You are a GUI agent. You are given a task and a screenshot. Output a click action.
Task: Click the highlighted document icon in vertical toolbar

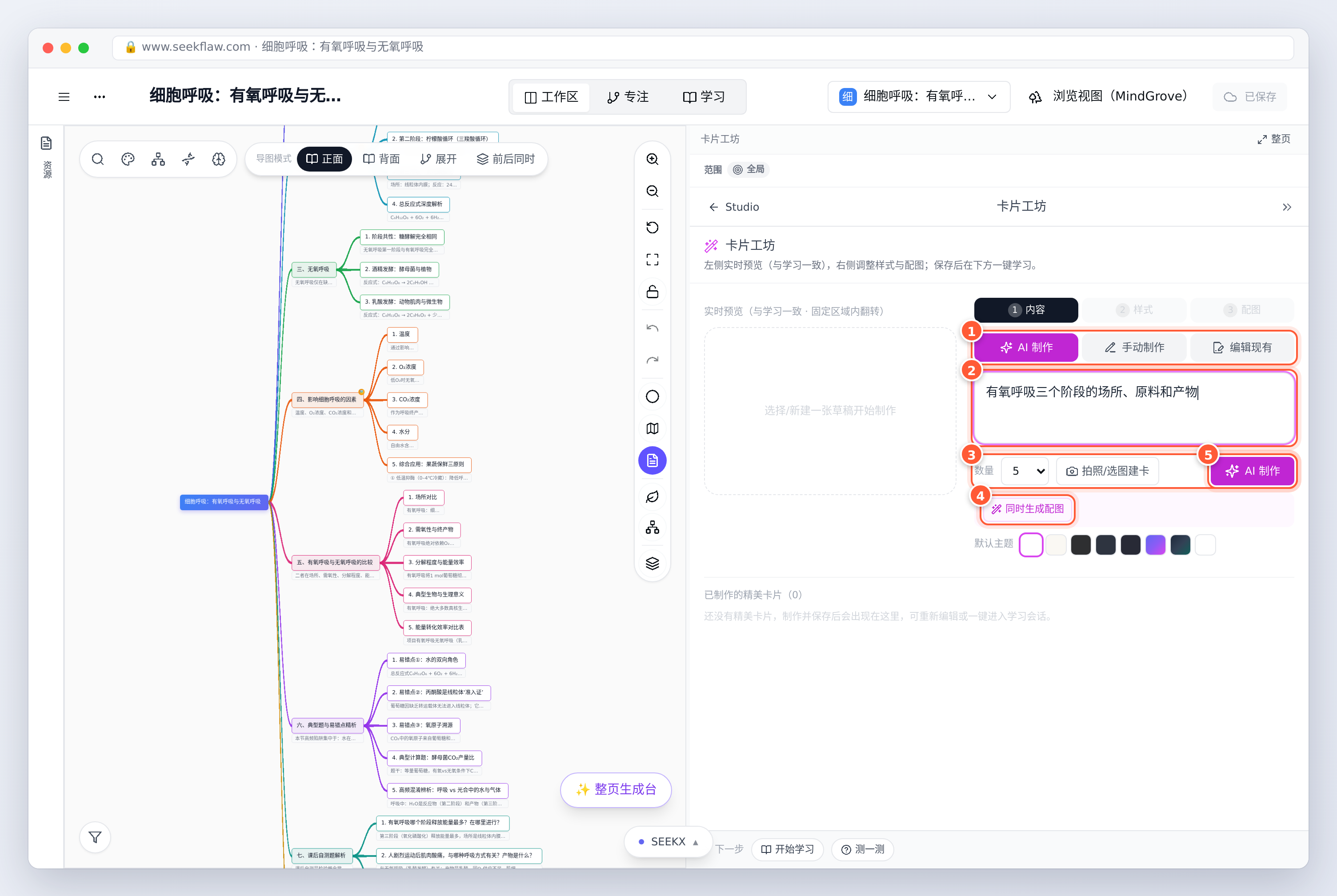(x=652, y=460)
